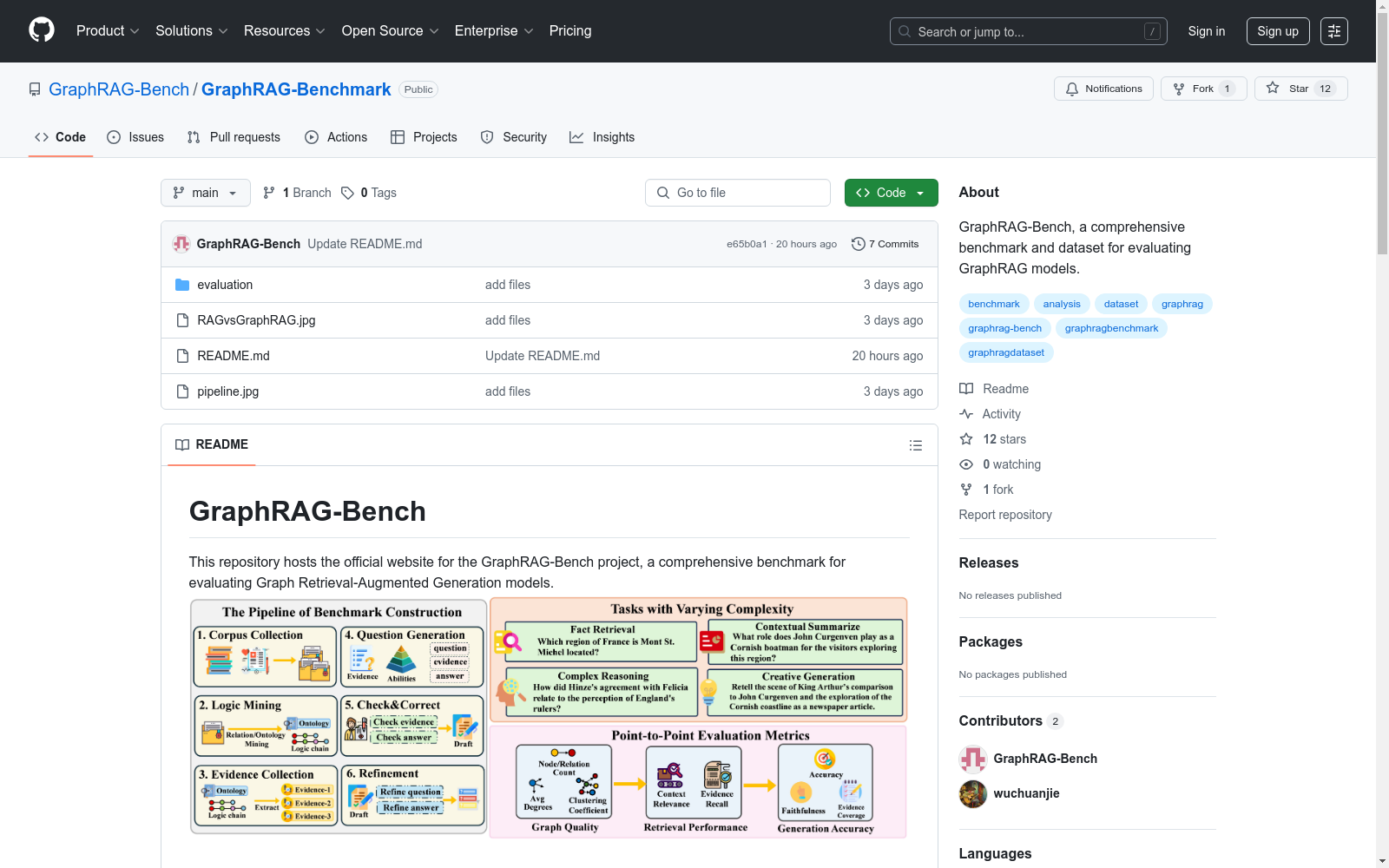
Task: Click the Sign up button
Action: (1278, 31)
